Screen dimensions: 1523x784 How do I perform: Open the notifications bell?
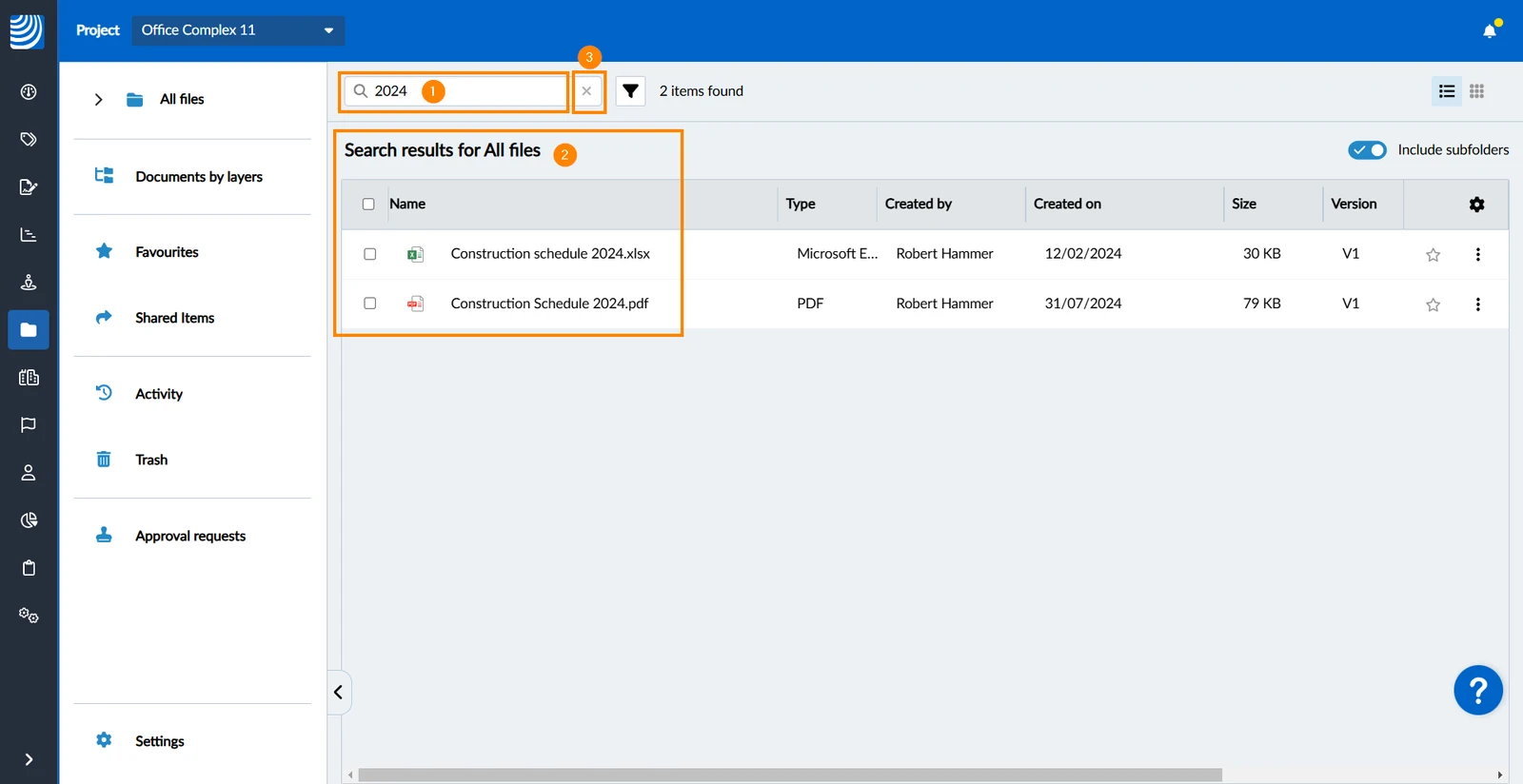pyautogui.click(x=1490, y=30)
